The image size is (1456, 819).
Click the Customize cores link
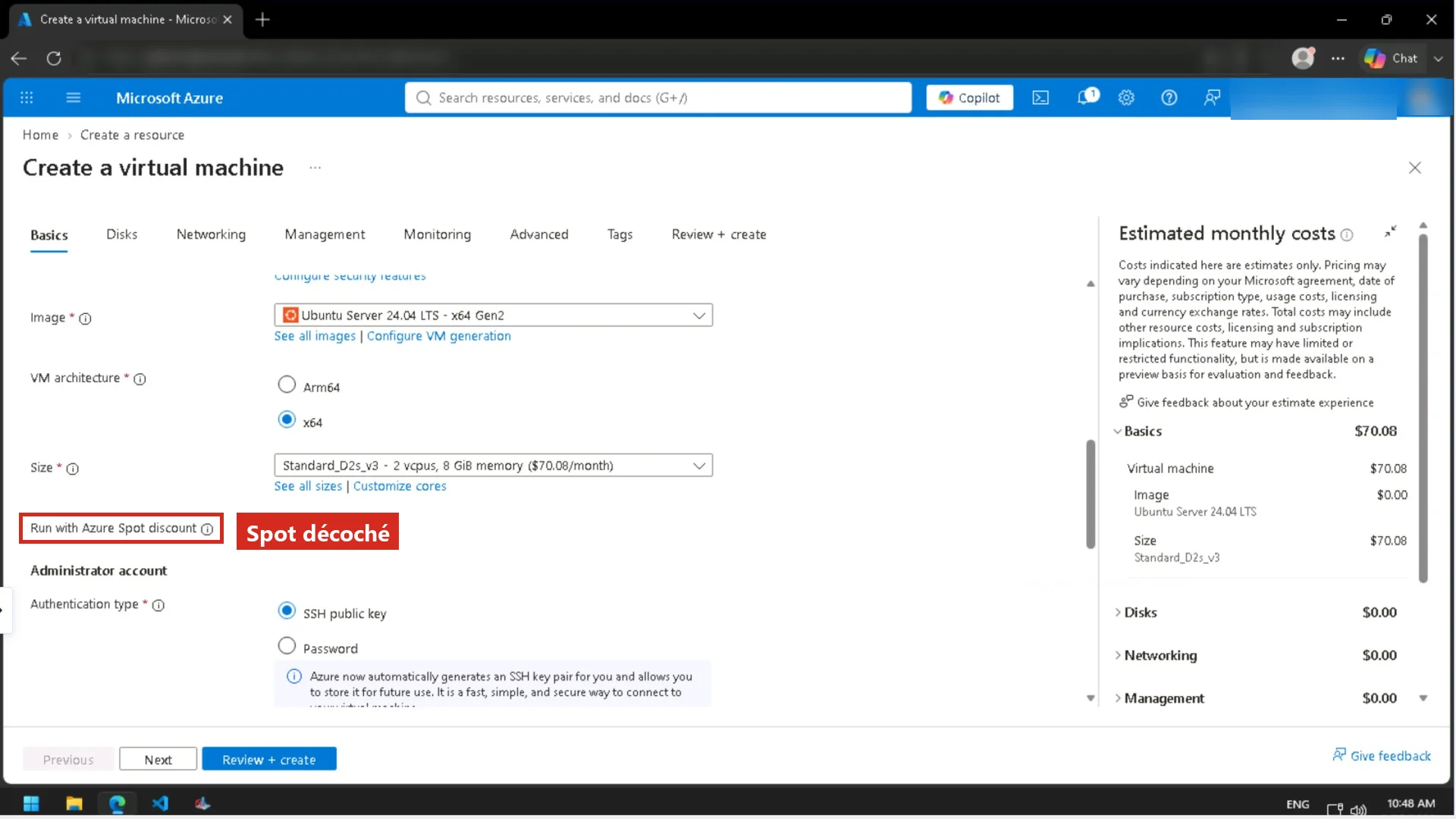coord(400,487)
